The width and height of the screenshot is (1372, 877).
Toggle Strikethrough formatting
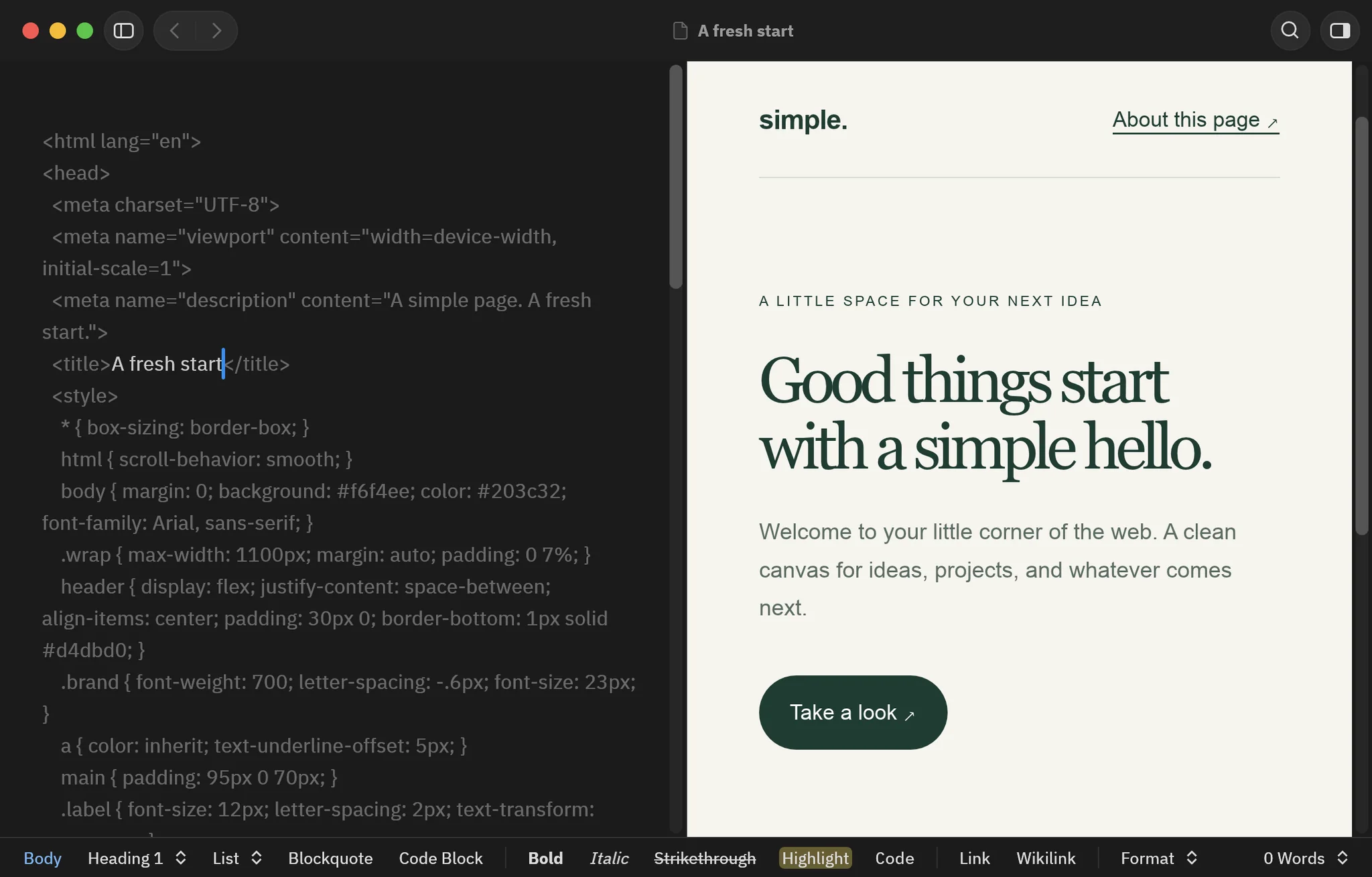705,858
